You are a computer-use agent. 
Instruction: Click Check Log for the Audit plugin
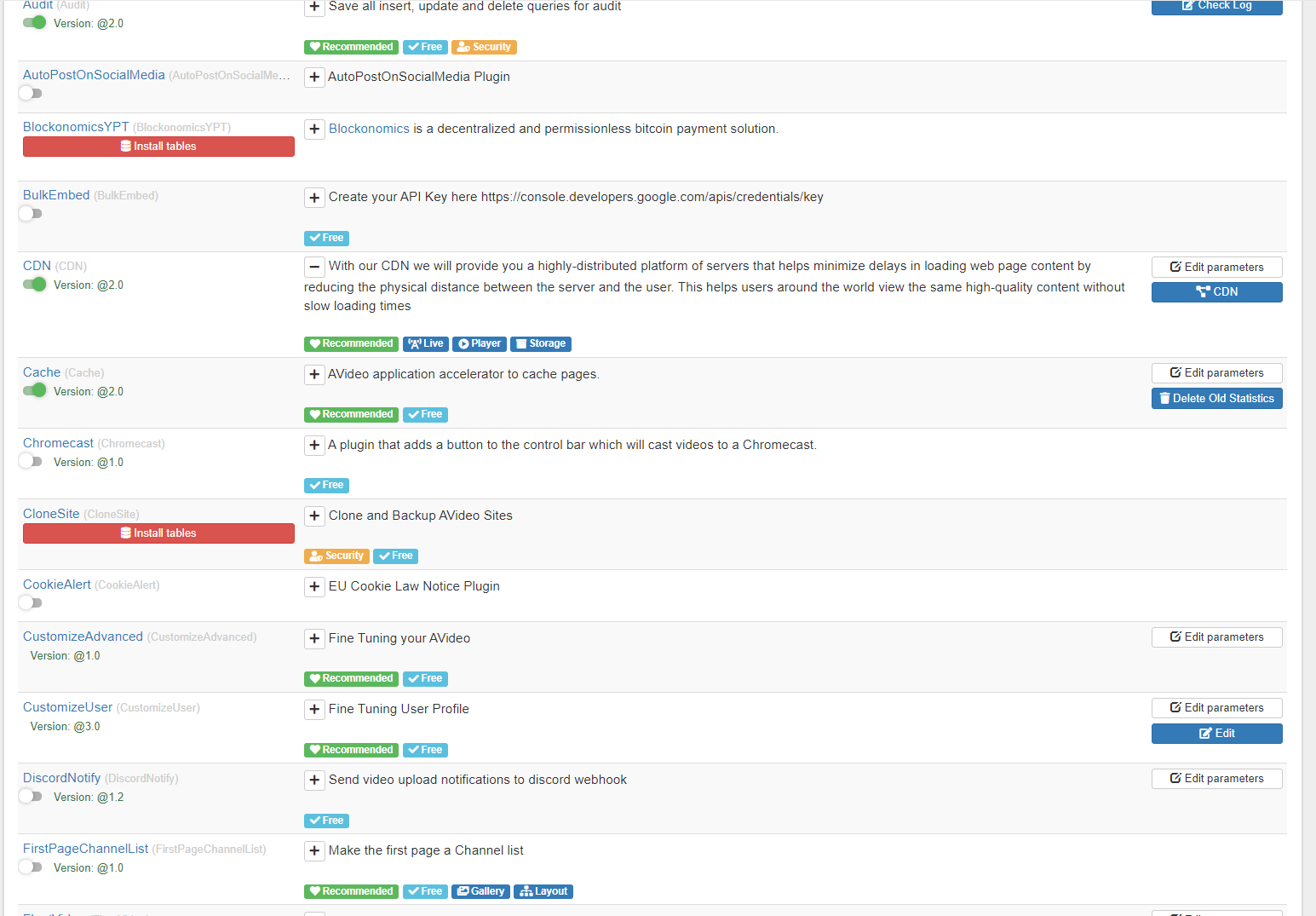(x=1216, y=5)
